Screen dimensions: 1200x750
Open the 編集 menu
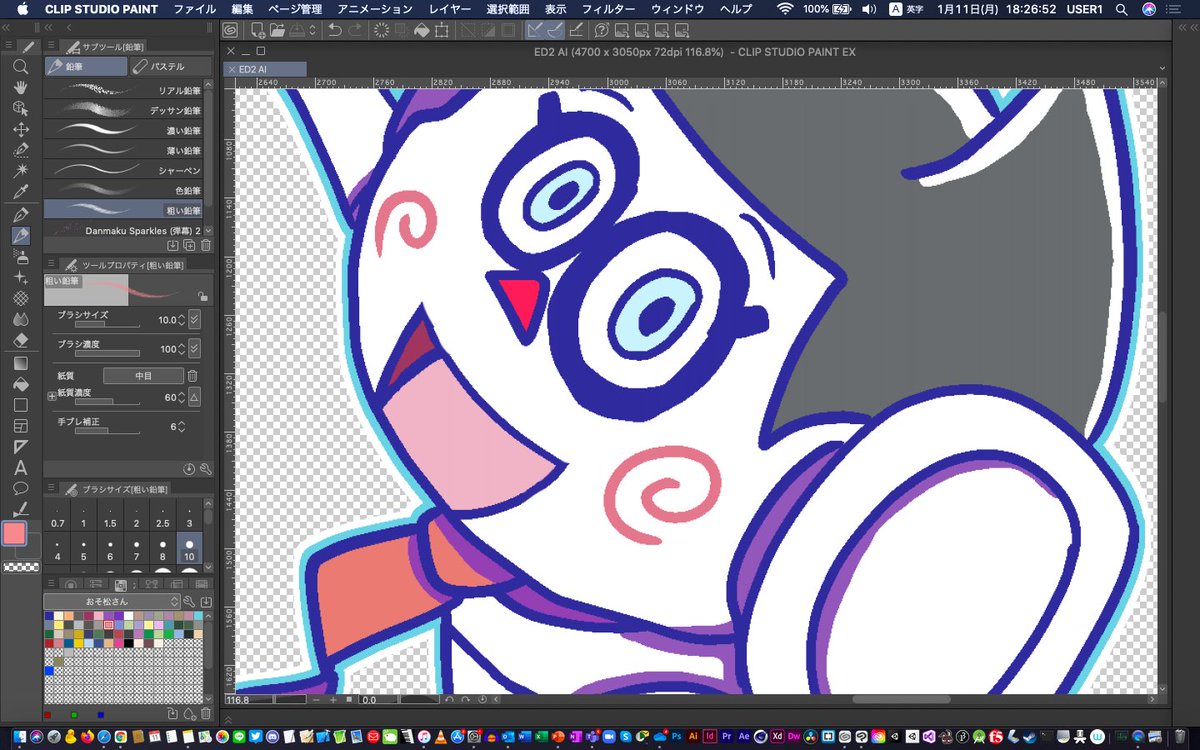pos(242,9)
